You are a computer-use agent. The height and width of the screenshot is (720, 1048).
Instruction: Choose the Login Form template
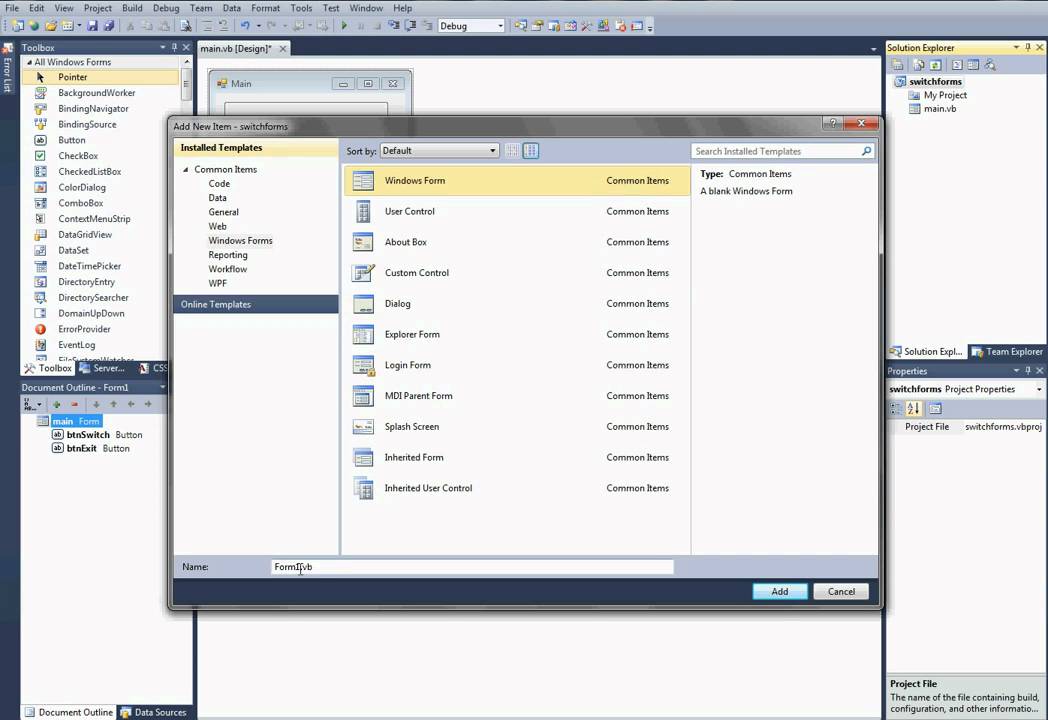517,365
